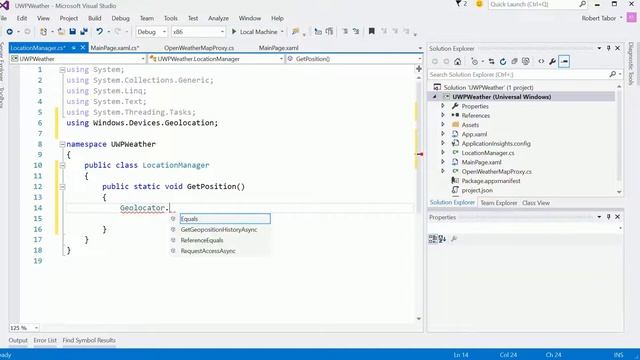Image resolution: width=640 pixels, height=360 pixels.
Task: Select RequestAccessAsync in IntelliSense list
Action: 208,251
